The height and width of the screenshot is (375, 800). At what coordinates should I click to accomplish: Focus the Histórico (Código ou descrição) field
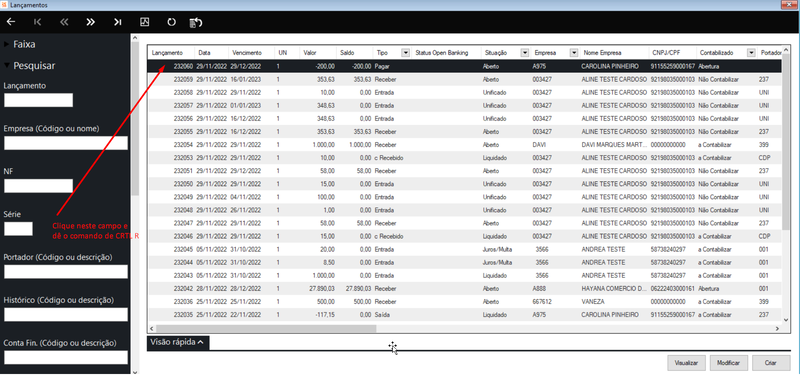click(66, 314)
